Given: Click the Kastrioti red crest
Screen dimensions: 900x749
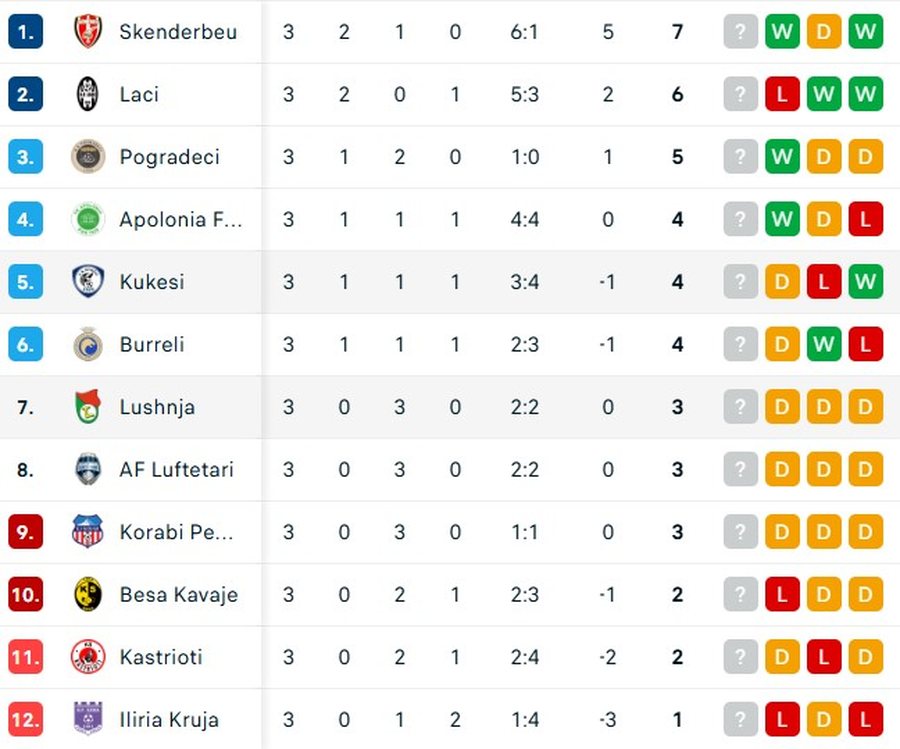Looking at the screenshot, I should [x=88, y=657].
